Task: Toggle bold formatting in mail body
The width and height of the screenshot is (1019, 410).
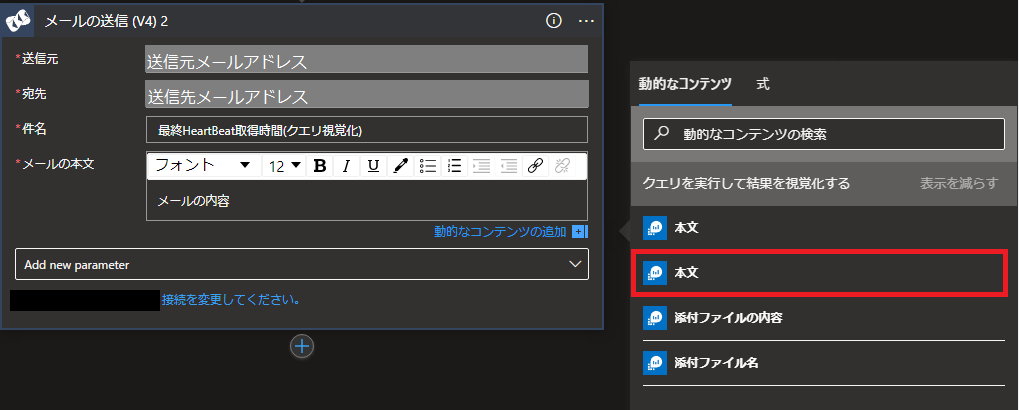Action: (x=319, y=166)
